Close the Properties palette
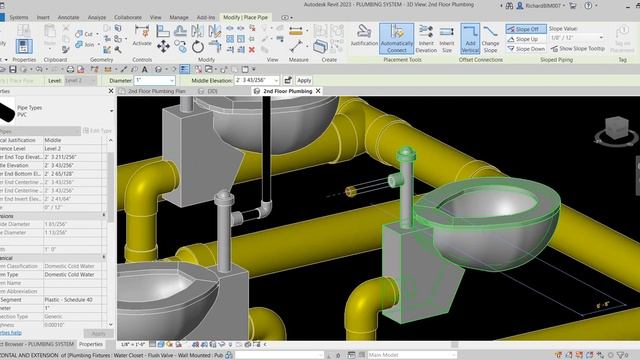The width and height of the screenshot is (640, 360). (x=111, y=91)
